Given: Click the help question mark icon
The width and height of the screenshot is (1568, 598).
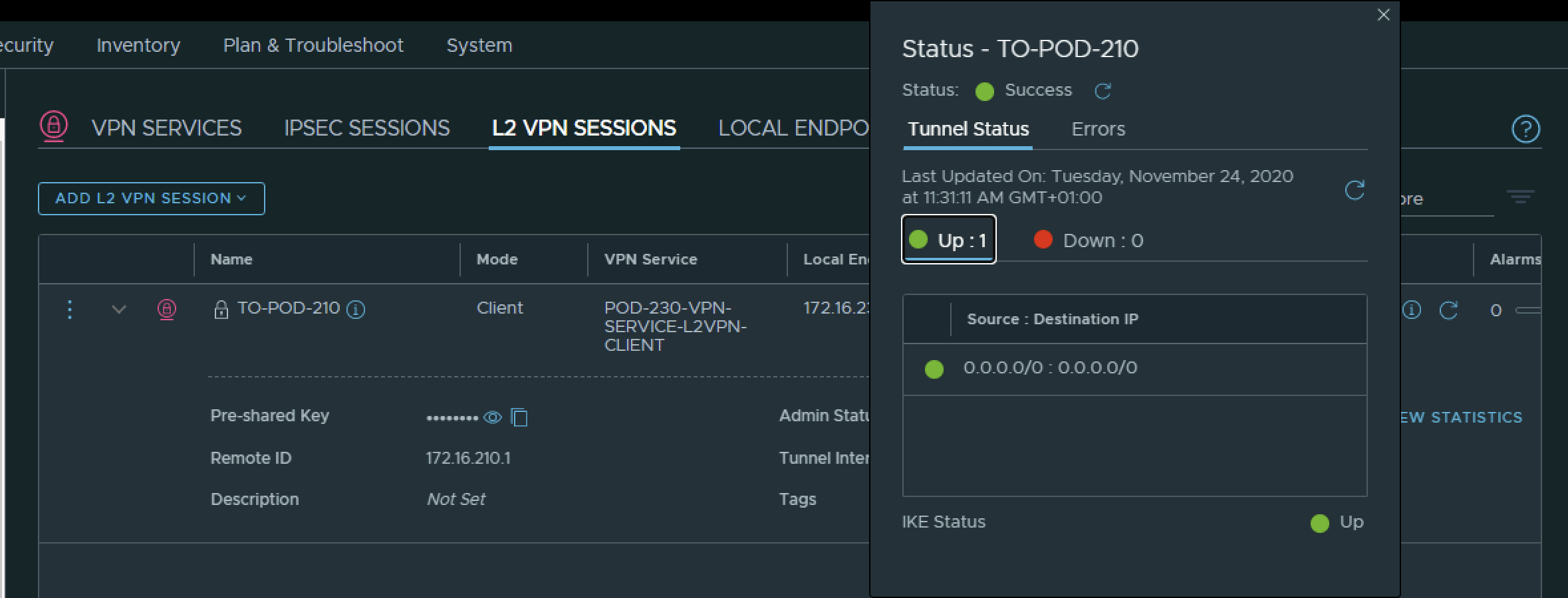Looking at the screenshot, I should 1525,129.
